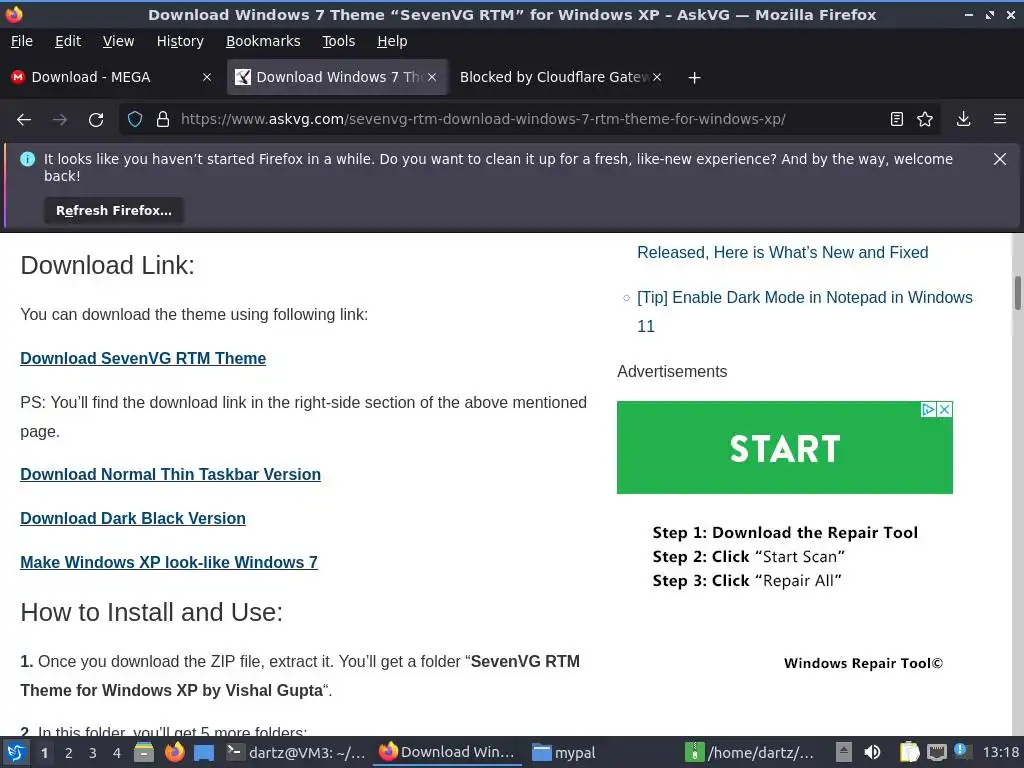The height and width of the screenshot is (768, 1024).
Task: Switch to workspace 2
Action: coord(69,753)
